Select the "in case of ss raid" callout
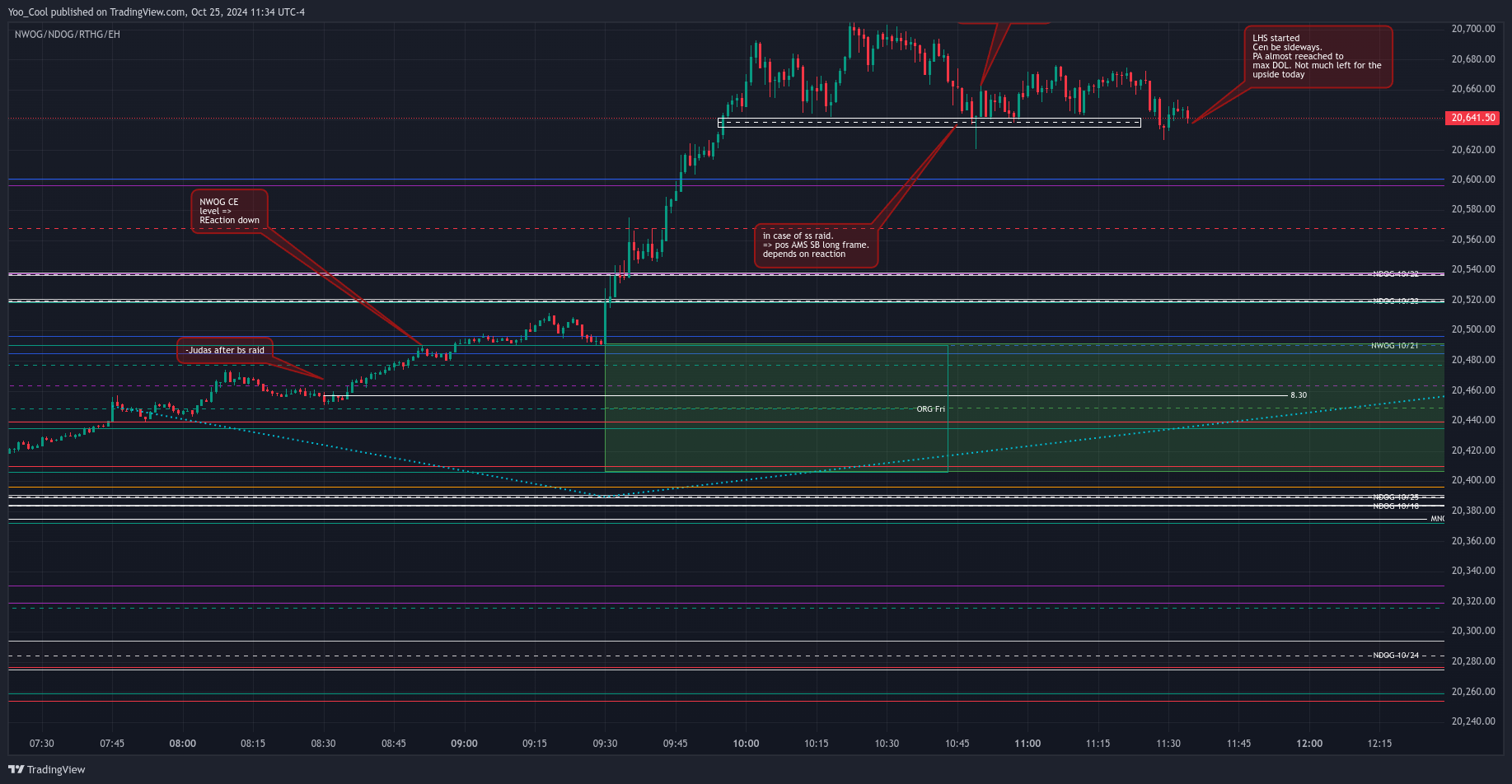 [816, 245]
